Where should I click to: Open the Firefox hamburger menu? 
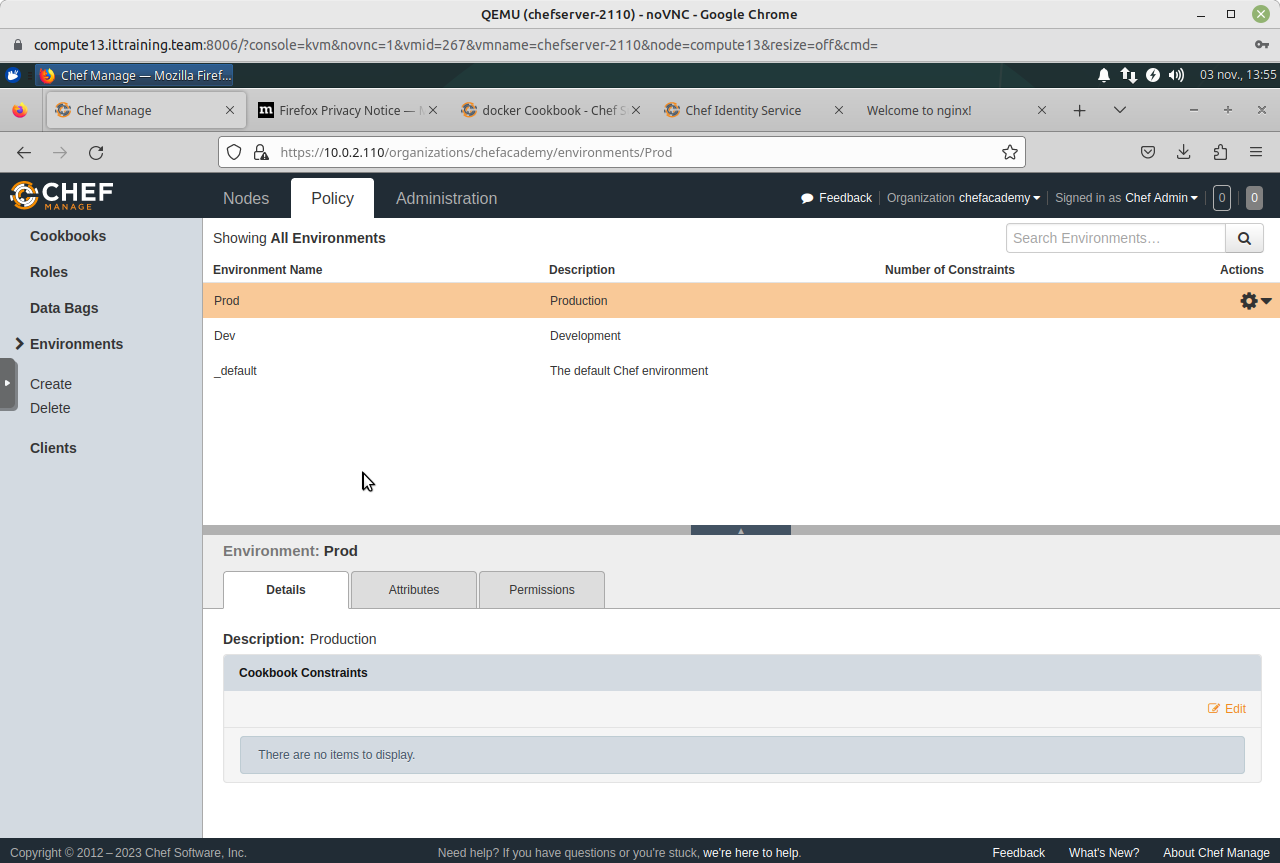[1256, 152]
